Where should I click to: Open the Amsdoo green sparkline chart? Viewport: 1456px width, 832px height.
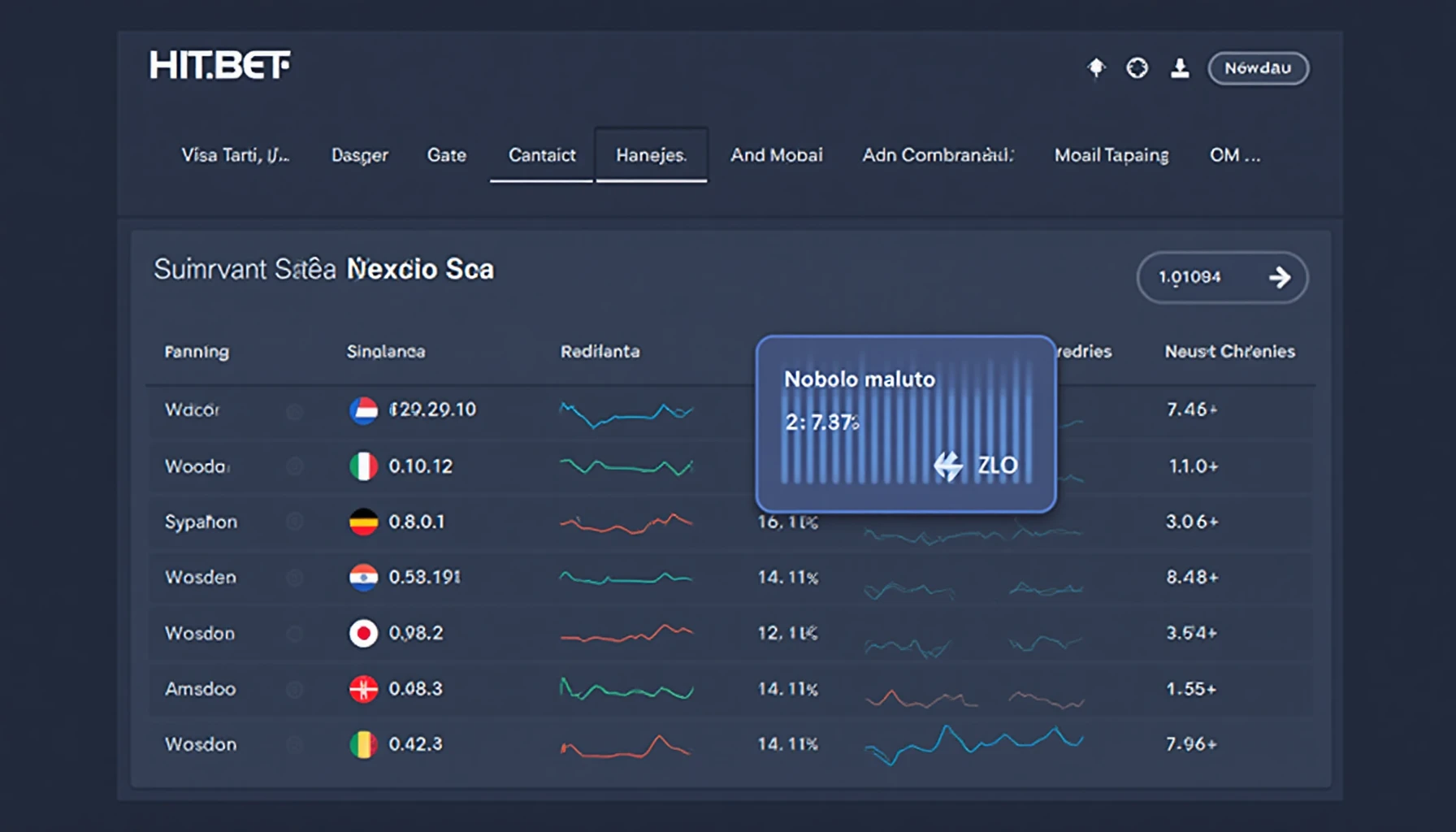[x=626, y=690]
